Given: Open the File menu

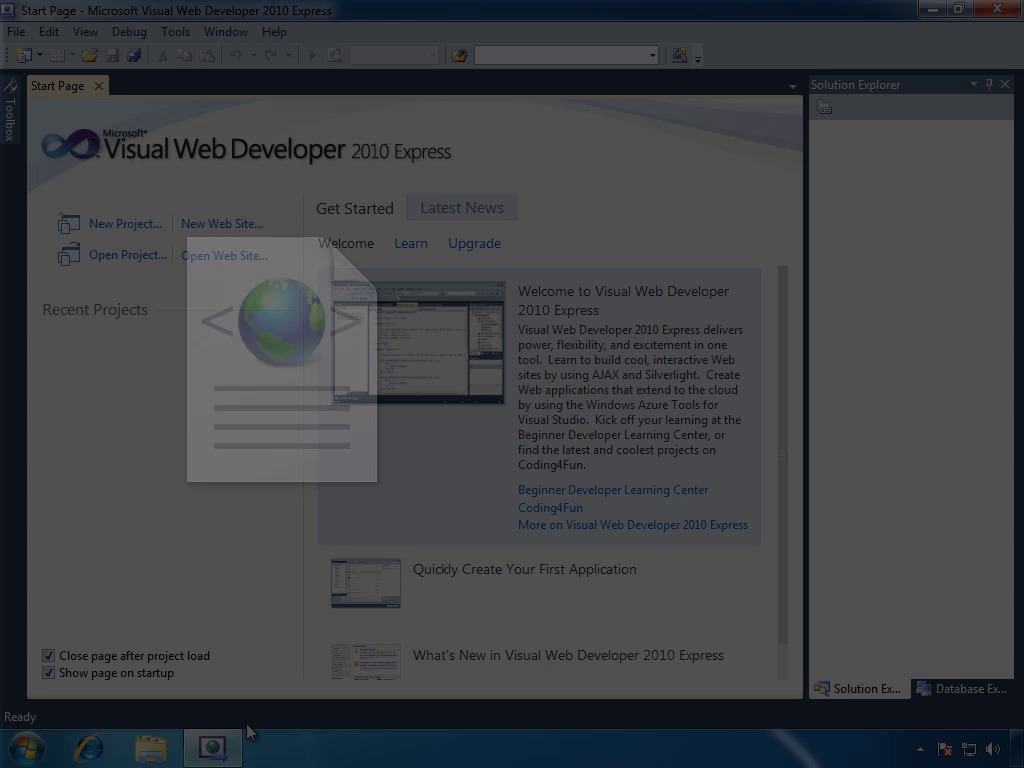Looking at the screenshot, I should click(x=16, y=32).
